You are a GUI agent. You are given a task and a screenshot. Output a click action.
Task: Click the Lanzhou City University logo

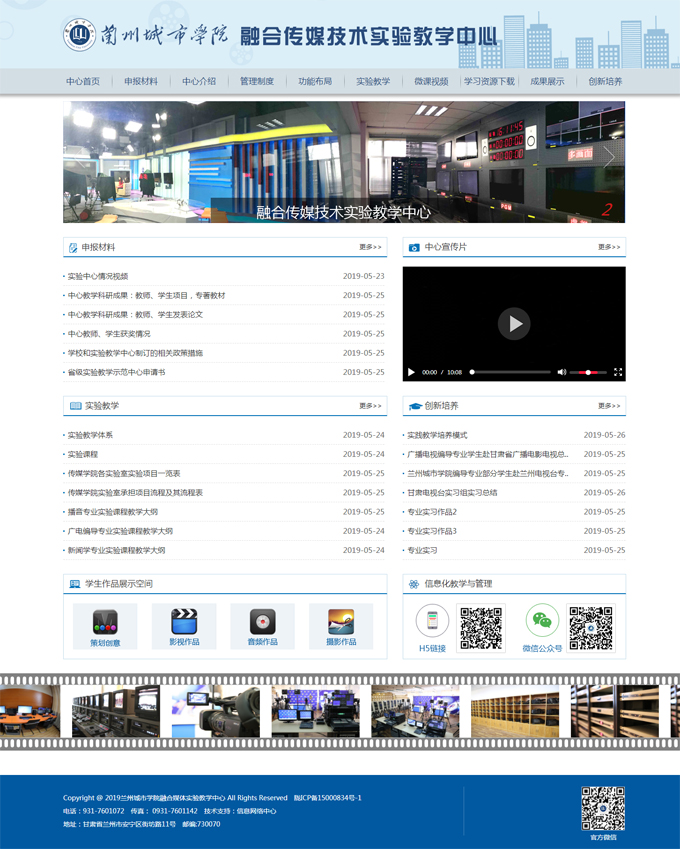[81, 36]
